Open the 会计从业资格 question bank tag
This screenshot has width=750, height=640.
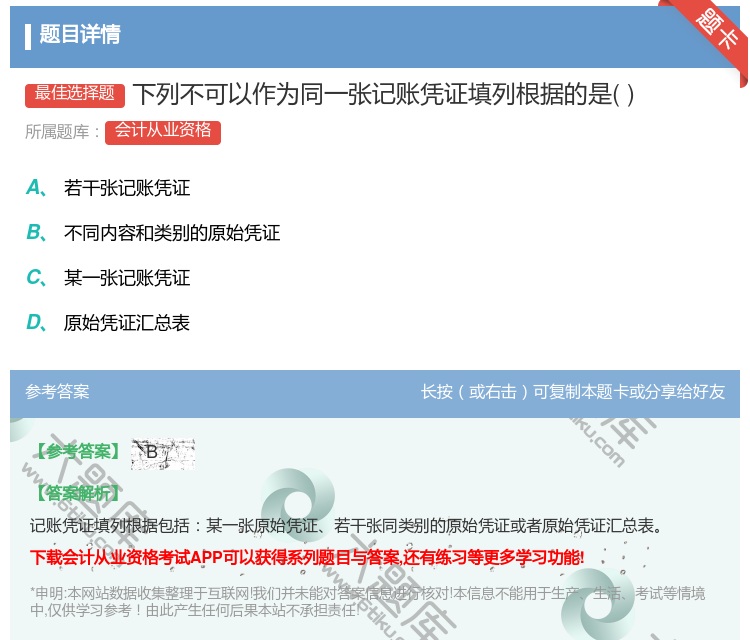163,132
